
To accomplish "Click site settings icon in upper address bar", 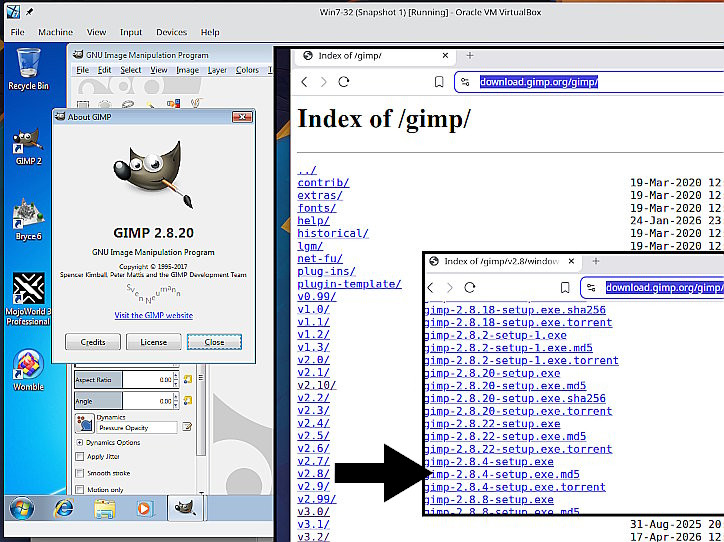I will (x=465, y=82).
